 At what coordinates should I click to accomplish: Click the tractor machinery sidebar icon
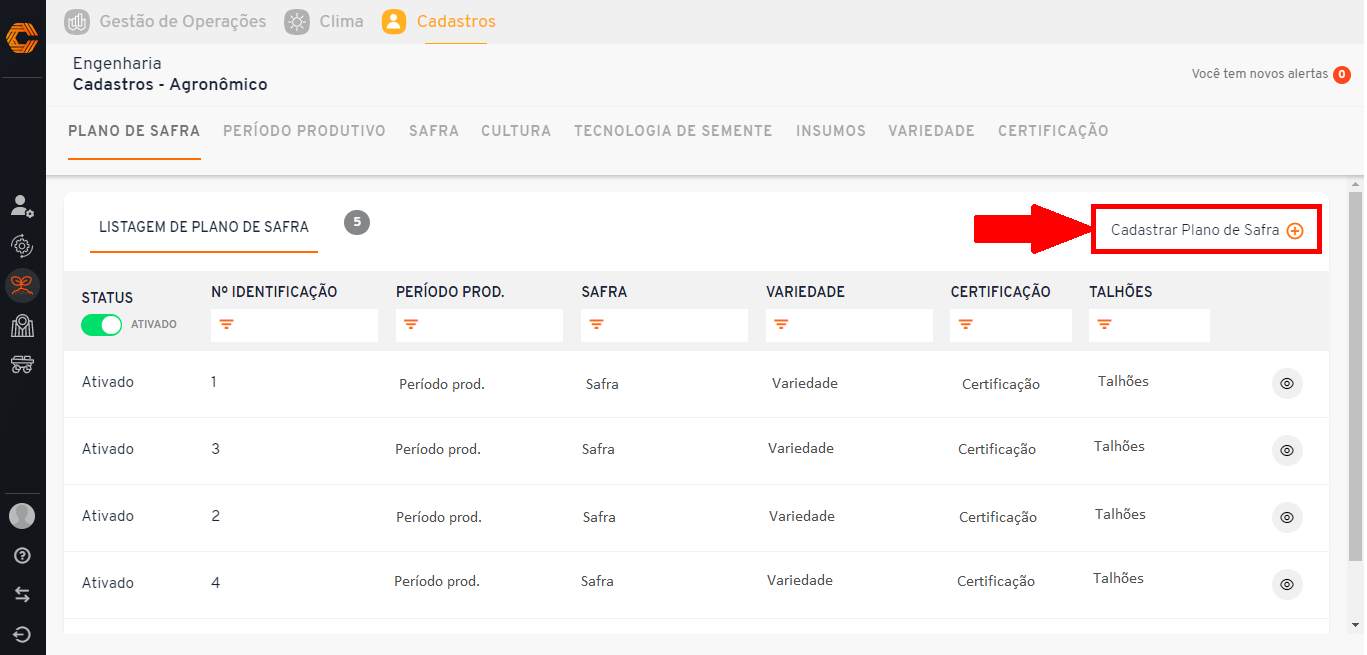coord(22,364)
